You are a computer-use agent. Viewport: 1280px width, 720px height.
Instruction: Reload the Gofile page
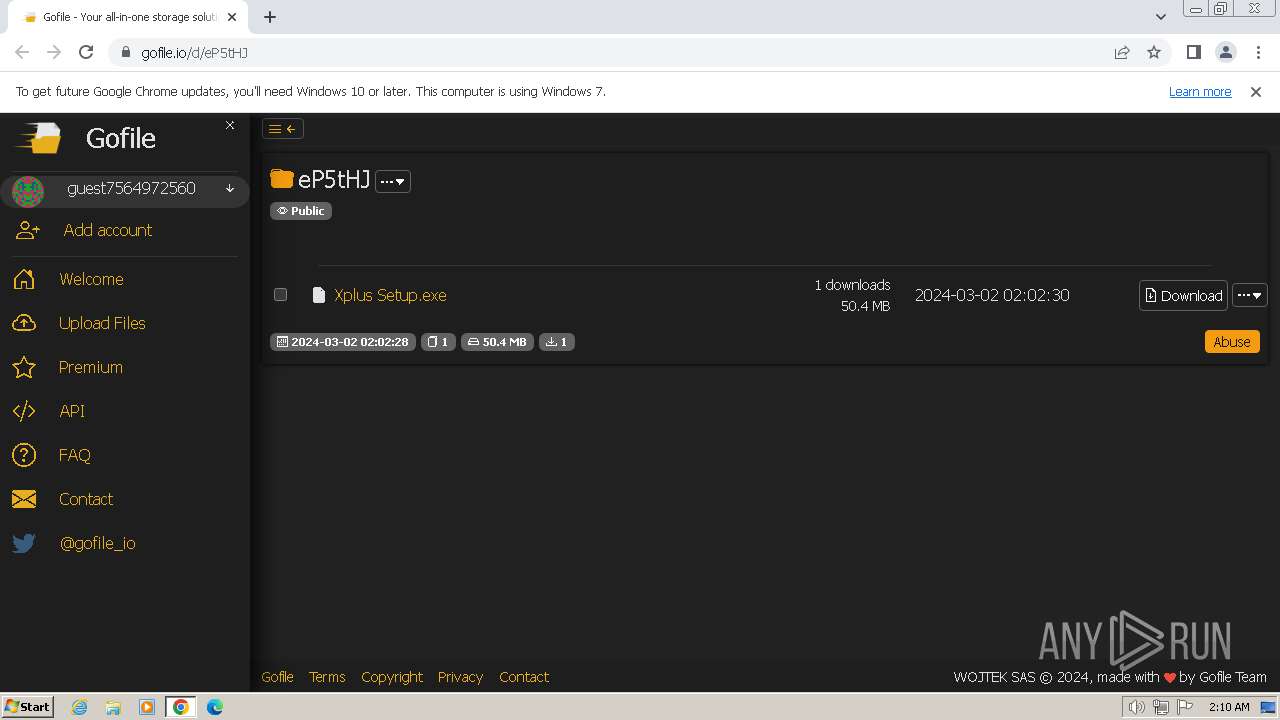(x=86, y=52)
